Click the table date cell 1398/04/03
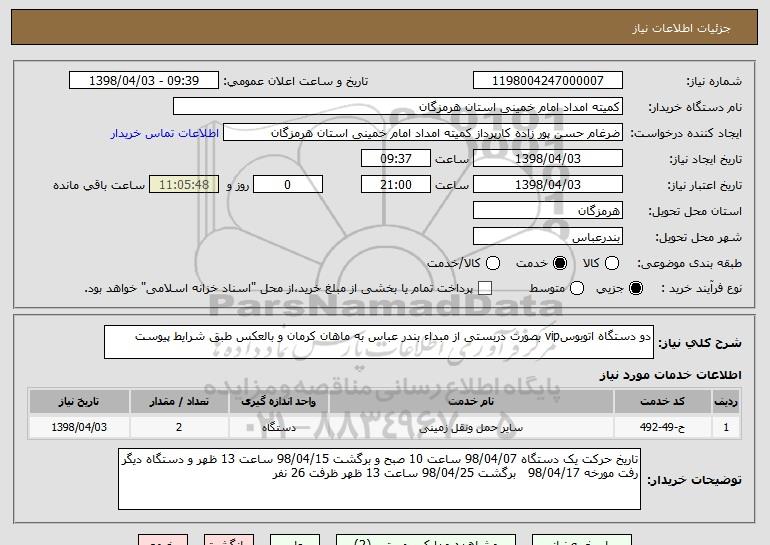The width and height of the screenshot is (770, 545). (x=79, y=427)
